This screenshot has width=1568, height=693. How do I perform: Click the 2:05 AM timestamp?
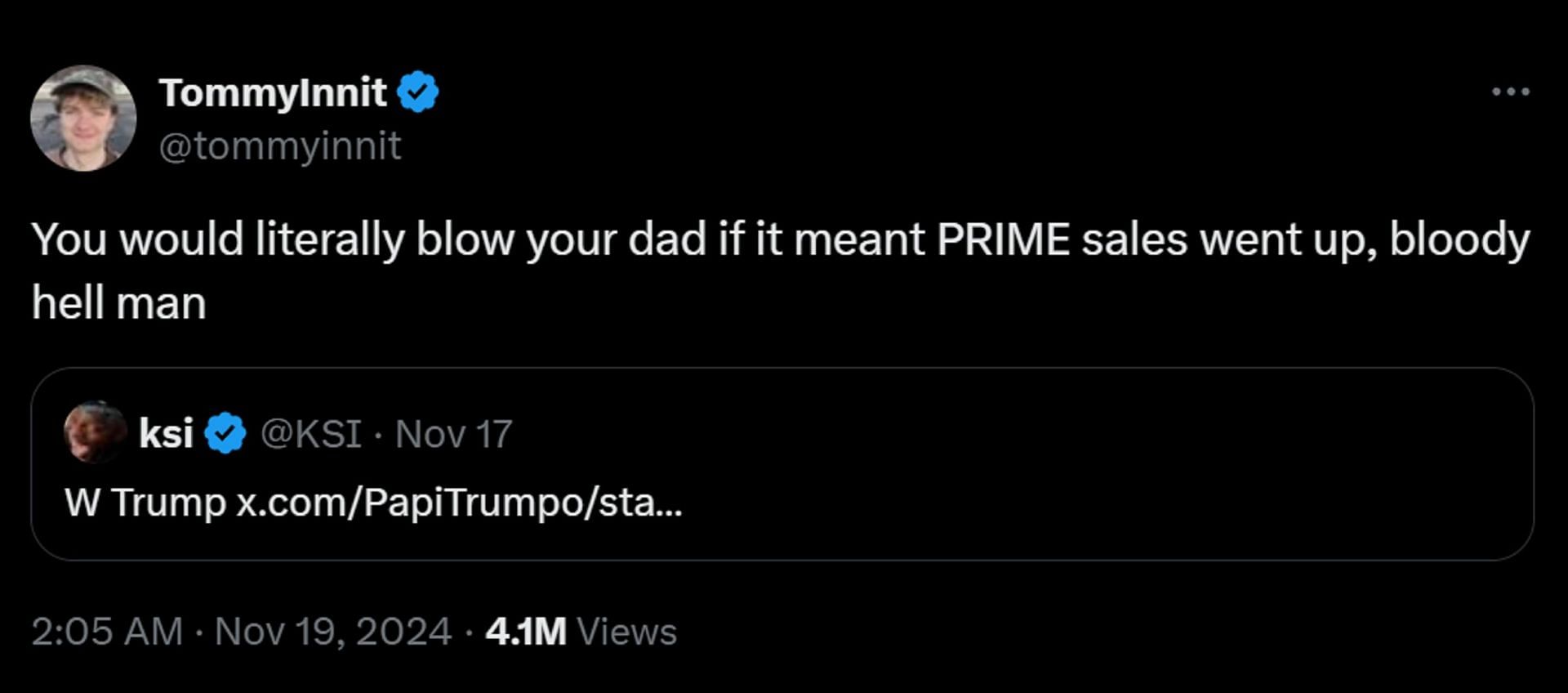pos(107,632)
